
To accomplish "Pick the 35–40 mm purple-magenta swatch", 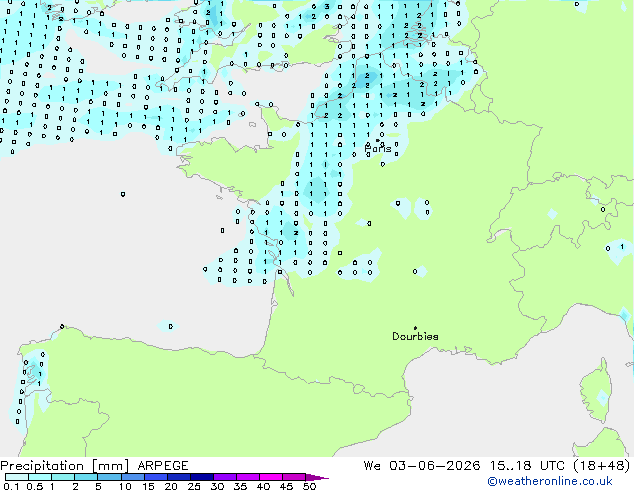I will click(247, 477).
